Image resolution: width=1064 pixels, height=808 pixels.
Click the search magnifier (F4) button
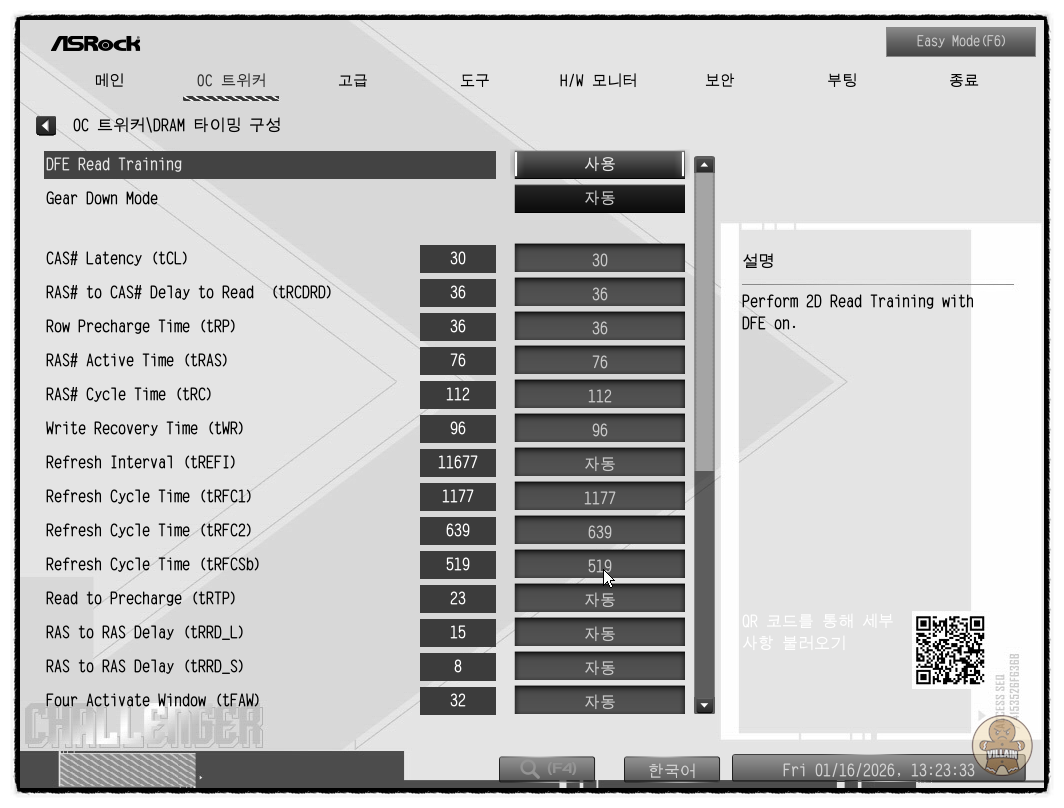(546, 769)
